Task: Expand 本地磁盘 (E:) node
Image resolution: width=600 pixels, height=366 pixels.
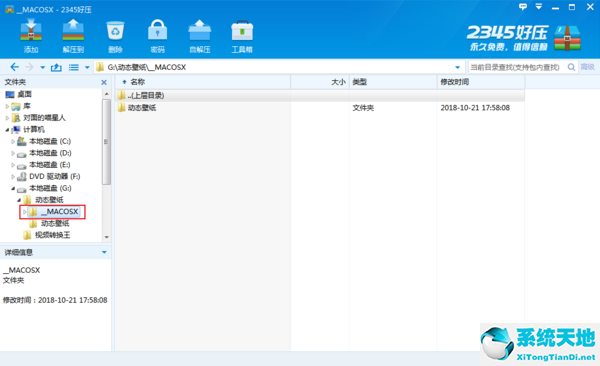Action: point(13,165)
